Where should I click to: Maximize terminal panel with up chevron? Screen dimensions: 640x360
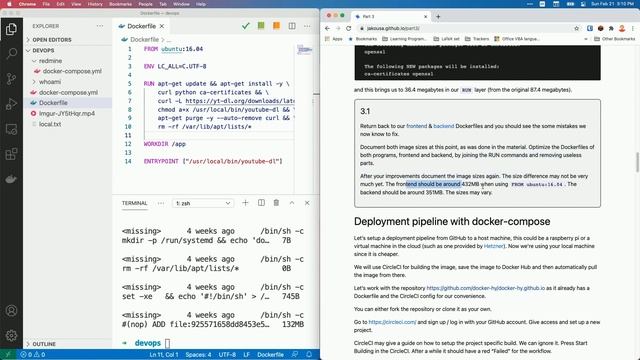(292, 203)
